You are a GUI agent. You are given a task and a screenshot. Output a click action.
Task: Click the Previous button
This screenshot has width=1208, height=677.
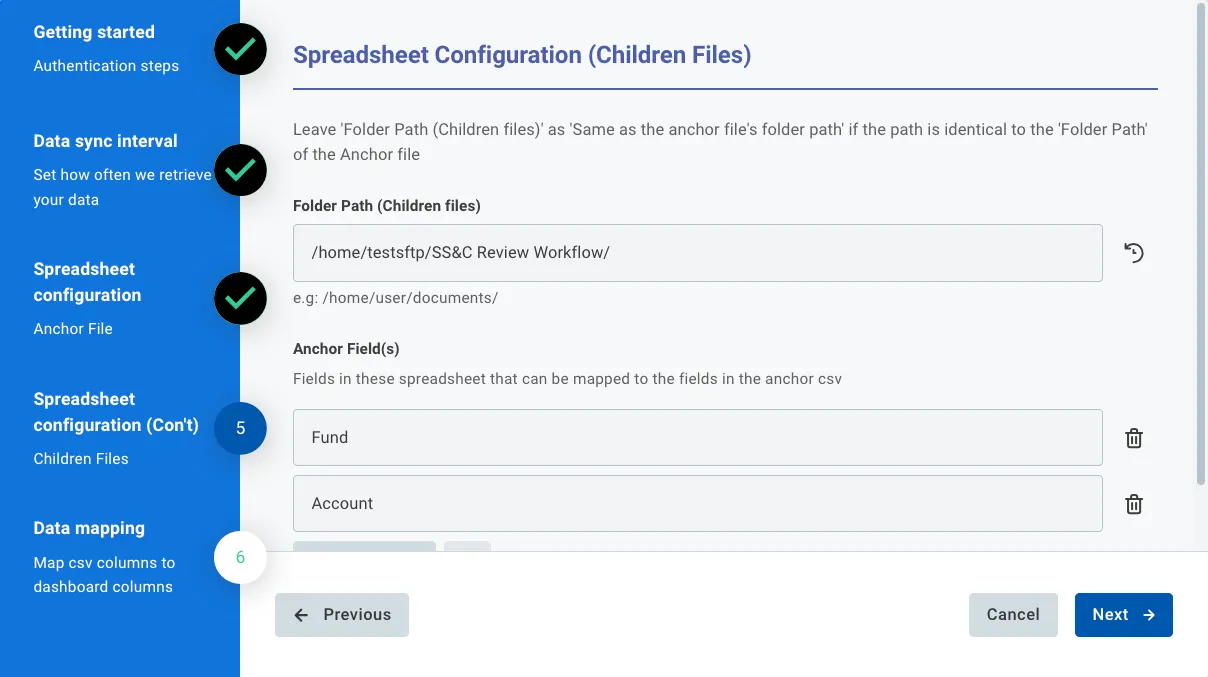tap(342, 615)
